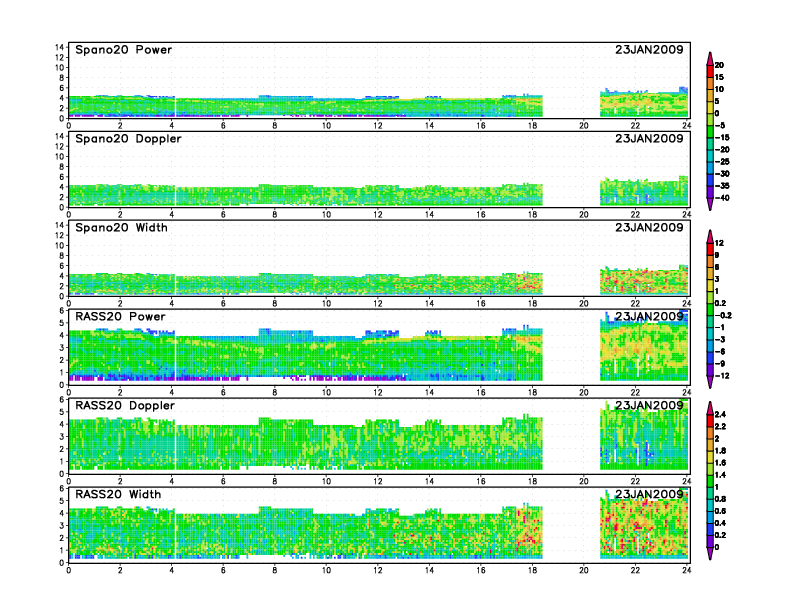Screen dimensions: 792x612
Task: Click the "-12" colorbar label
Action: pos(722,376)
